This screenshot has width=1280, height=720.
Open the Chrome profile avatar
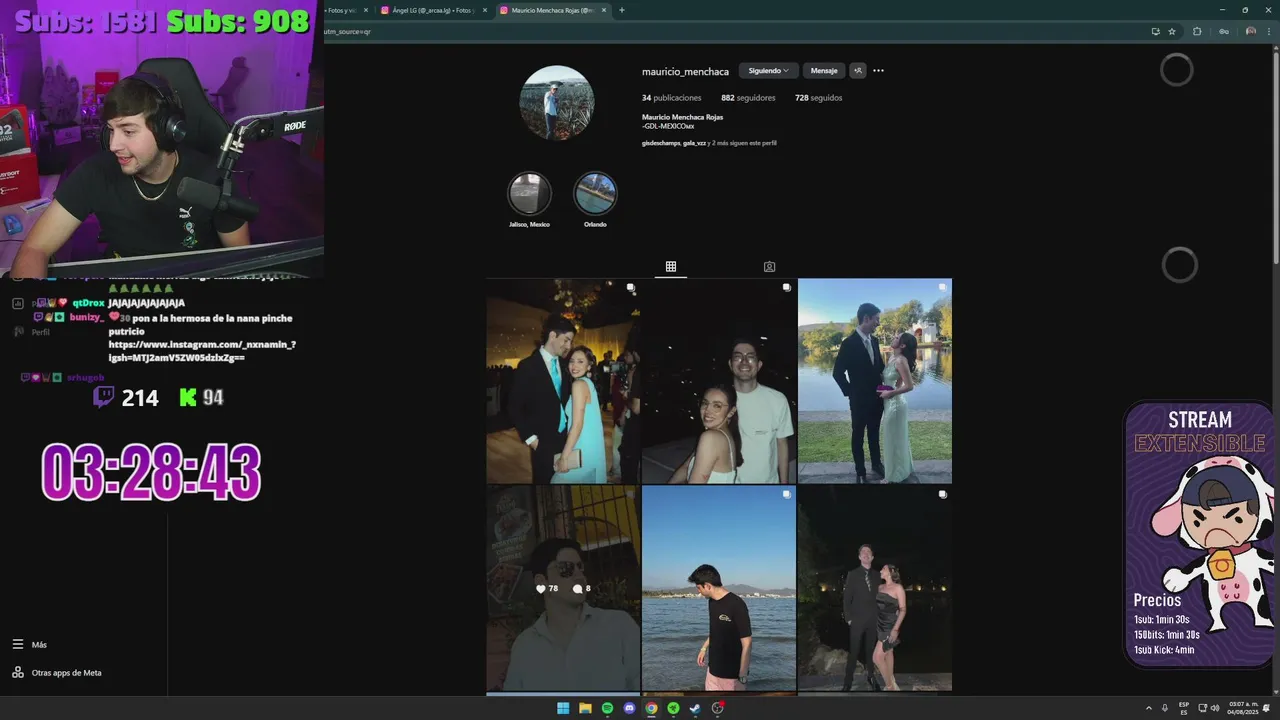pyautogui.click(x=1250, y=31)
